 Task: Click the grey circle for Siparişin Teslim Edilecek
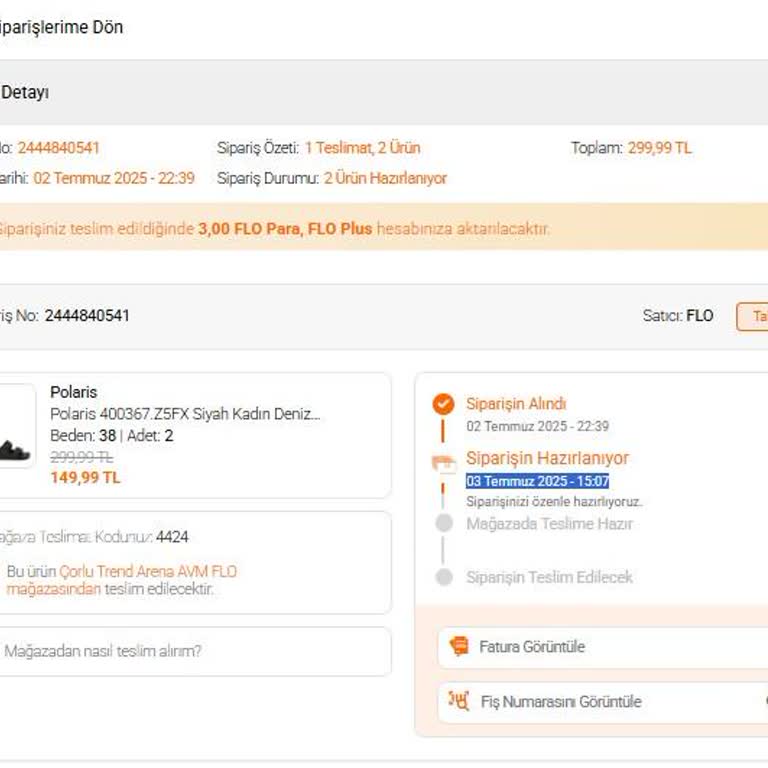444,577
